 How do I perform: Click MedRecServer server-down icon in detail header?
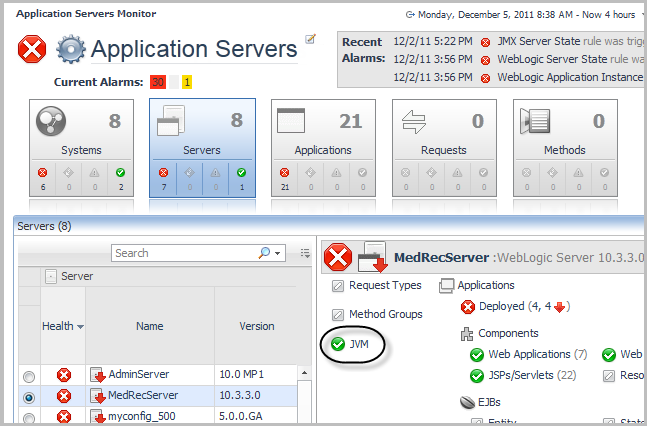point(372,258)
